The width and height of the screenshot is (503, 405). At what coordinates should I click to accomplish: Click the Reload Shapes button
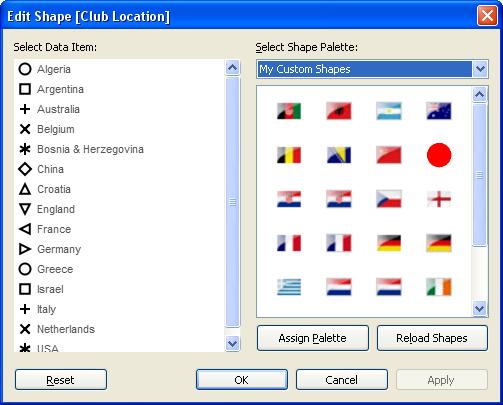point(432,338)
